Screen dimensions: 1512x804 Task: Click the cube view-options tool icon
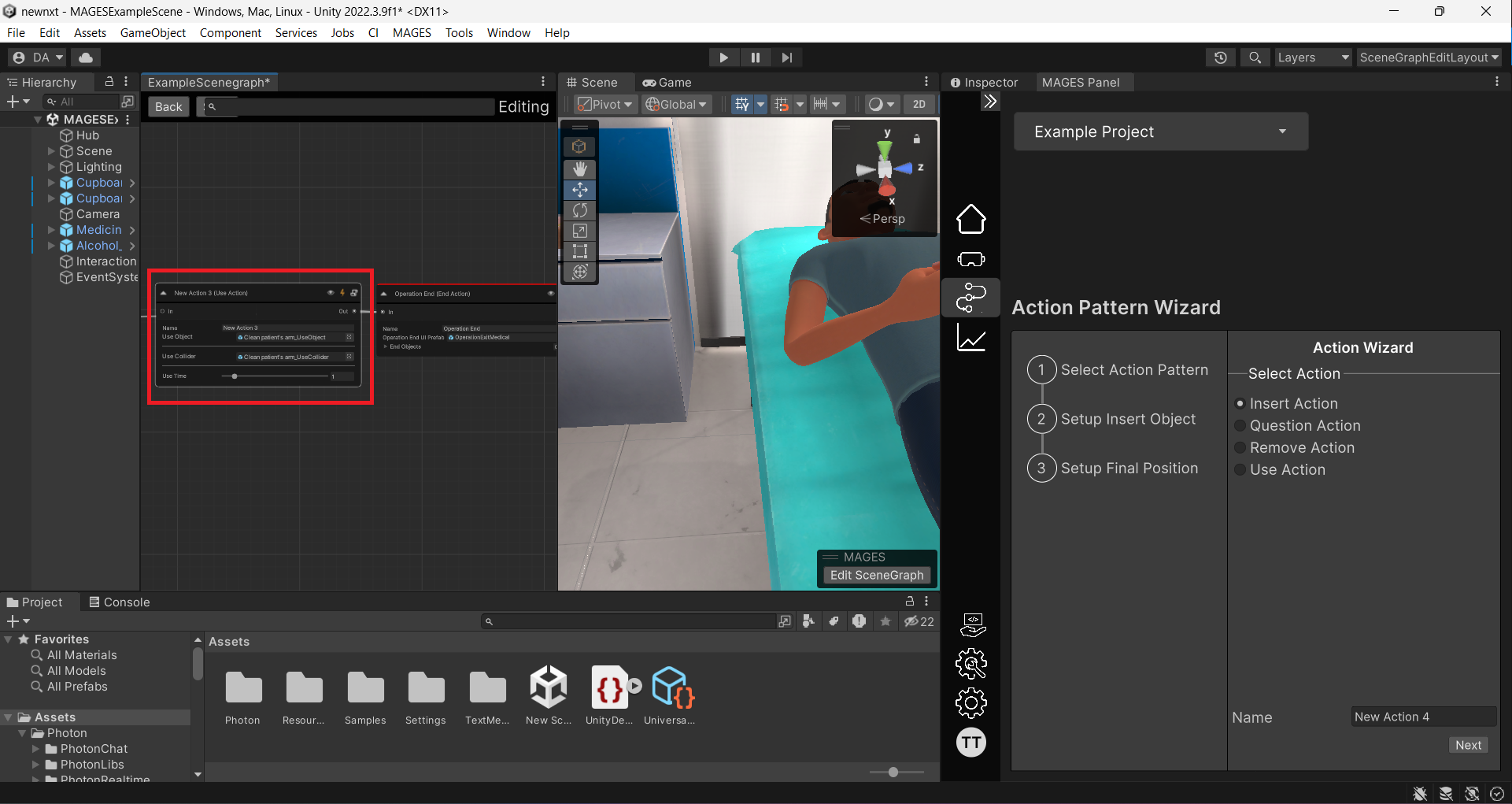(x=579, y=146)
